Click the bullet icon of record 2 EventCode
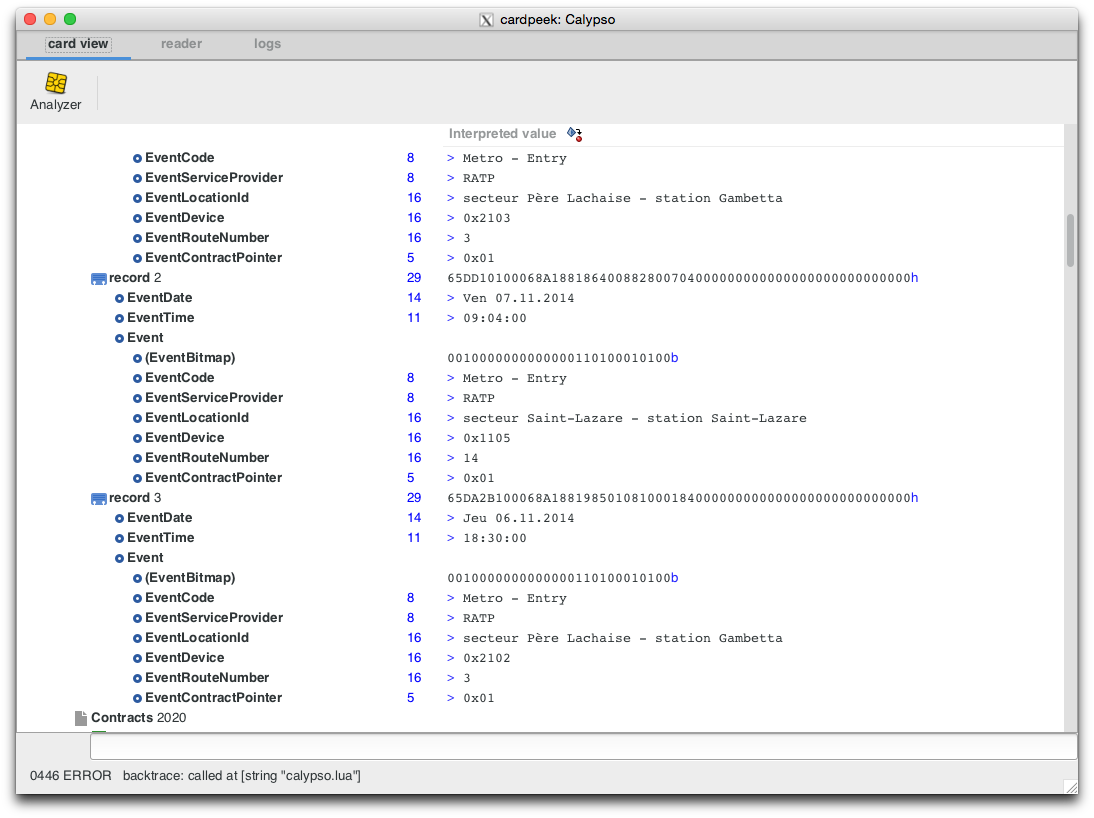 point(137,378)
